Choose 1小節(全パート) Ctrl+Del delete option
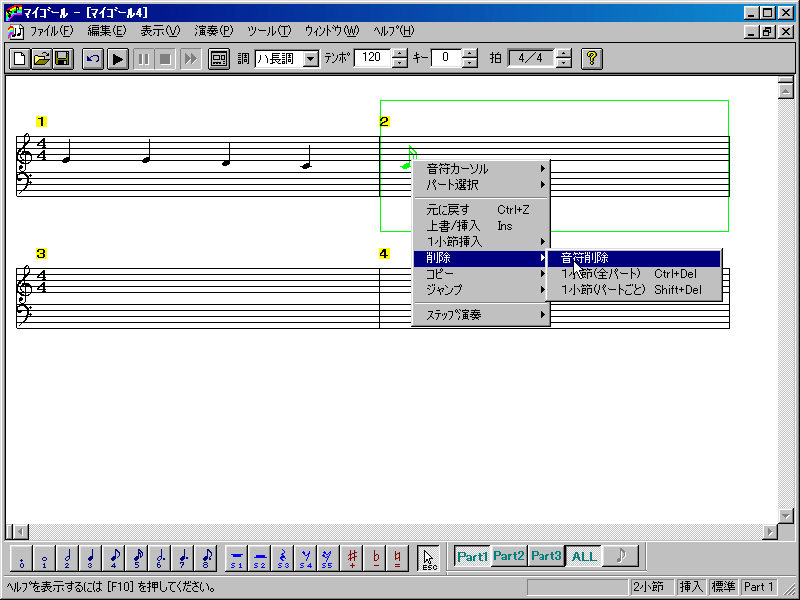This screenshot has height=600, width=800. [x=634, y=274]
